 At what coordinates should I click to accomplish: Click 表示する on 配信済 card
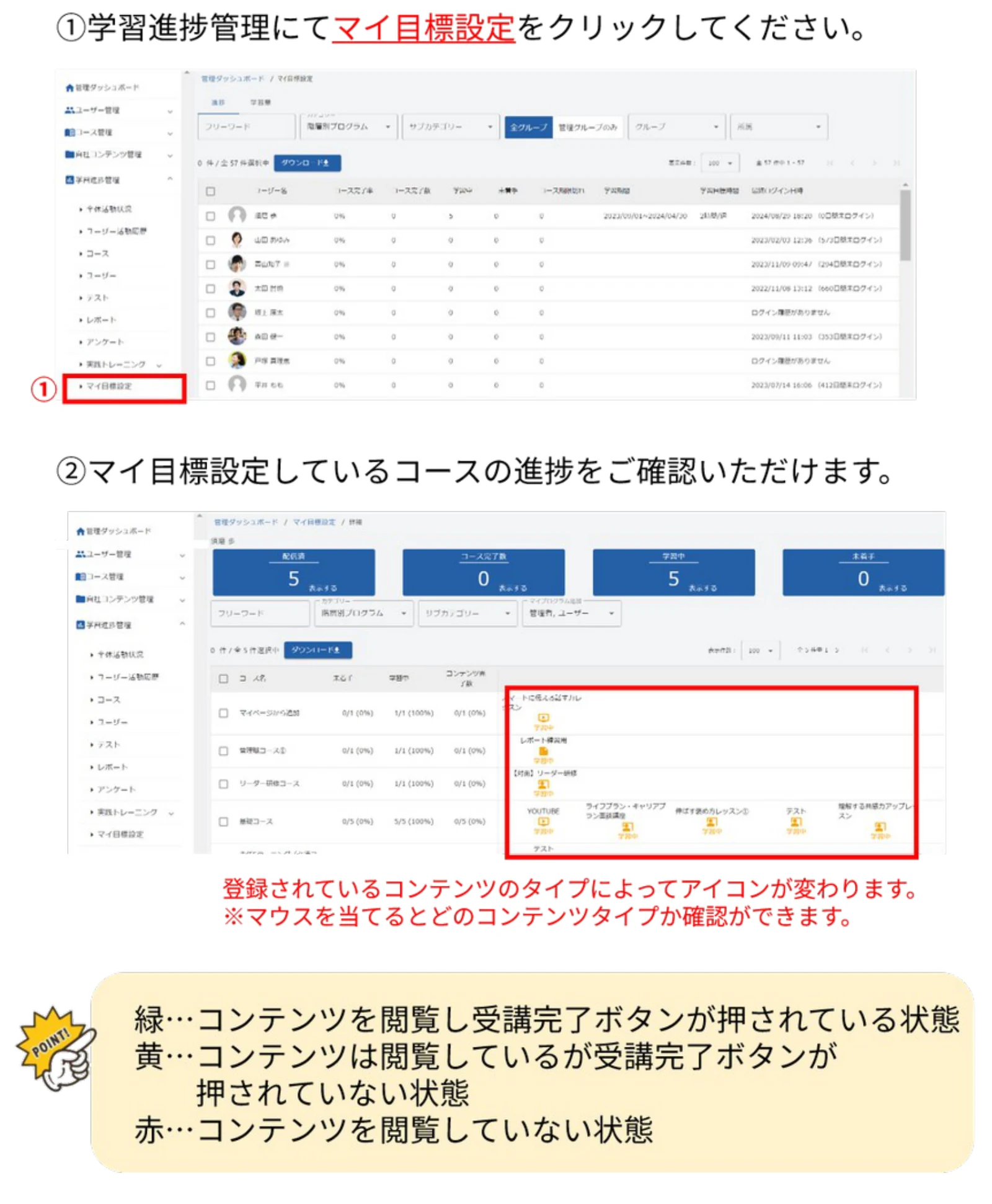(x=323, y=588)
